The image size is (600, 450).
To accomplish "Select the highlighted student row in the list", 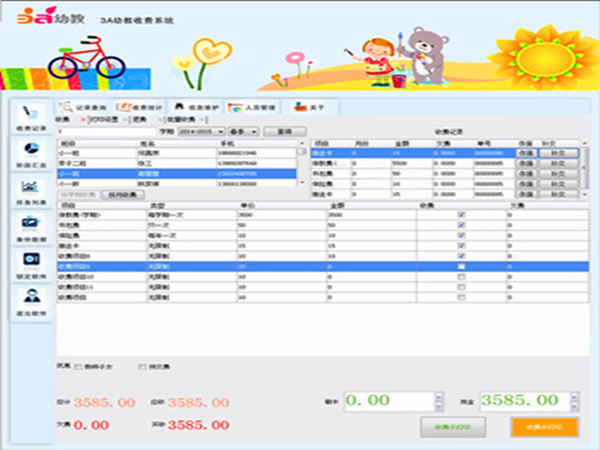I will 177,174.
